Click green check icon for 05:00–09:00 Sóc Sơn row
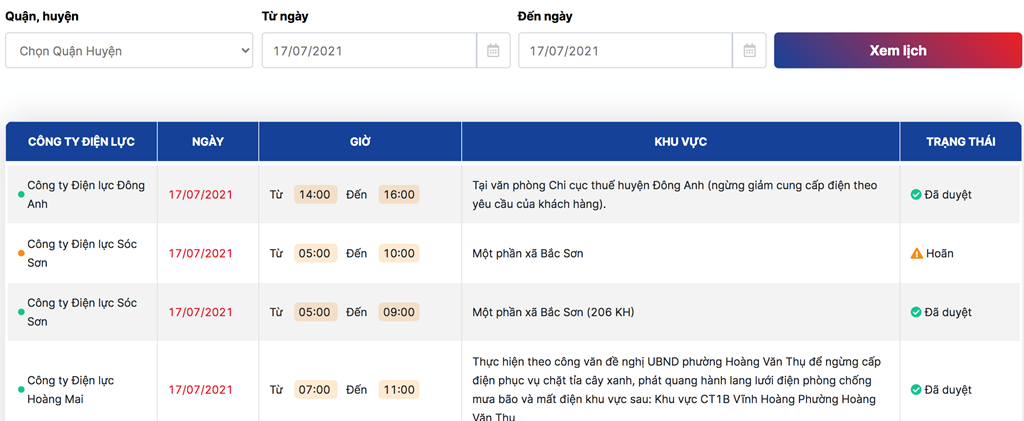The width and height of the screenshot is (1024, 421). point(916,312)
